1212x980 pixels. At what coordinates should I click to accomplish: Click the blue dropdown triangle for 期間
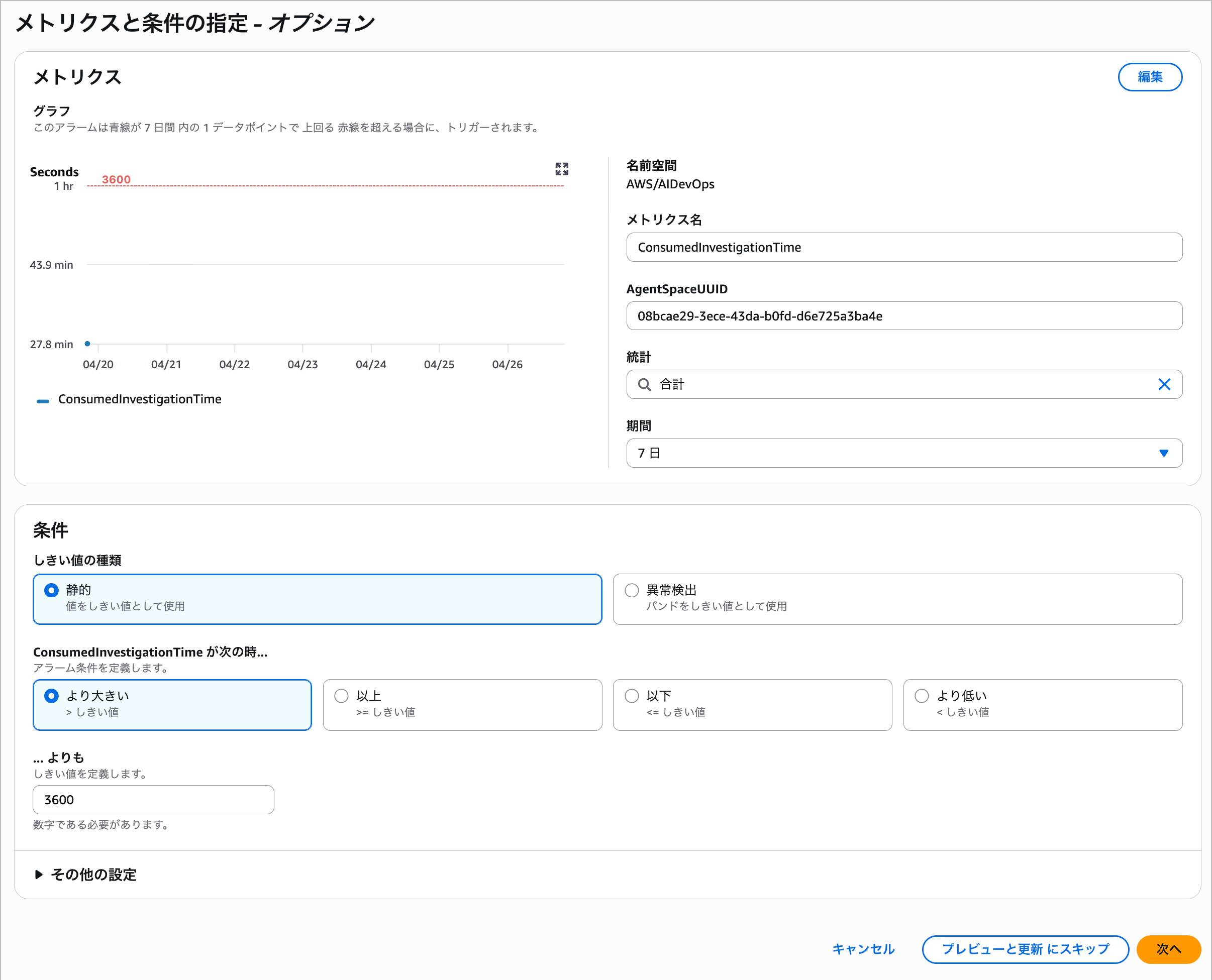pos(1163,453)
